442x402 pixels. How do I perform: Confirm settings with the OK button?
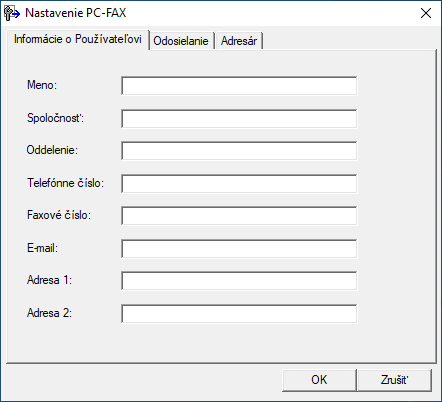point(319,380)
